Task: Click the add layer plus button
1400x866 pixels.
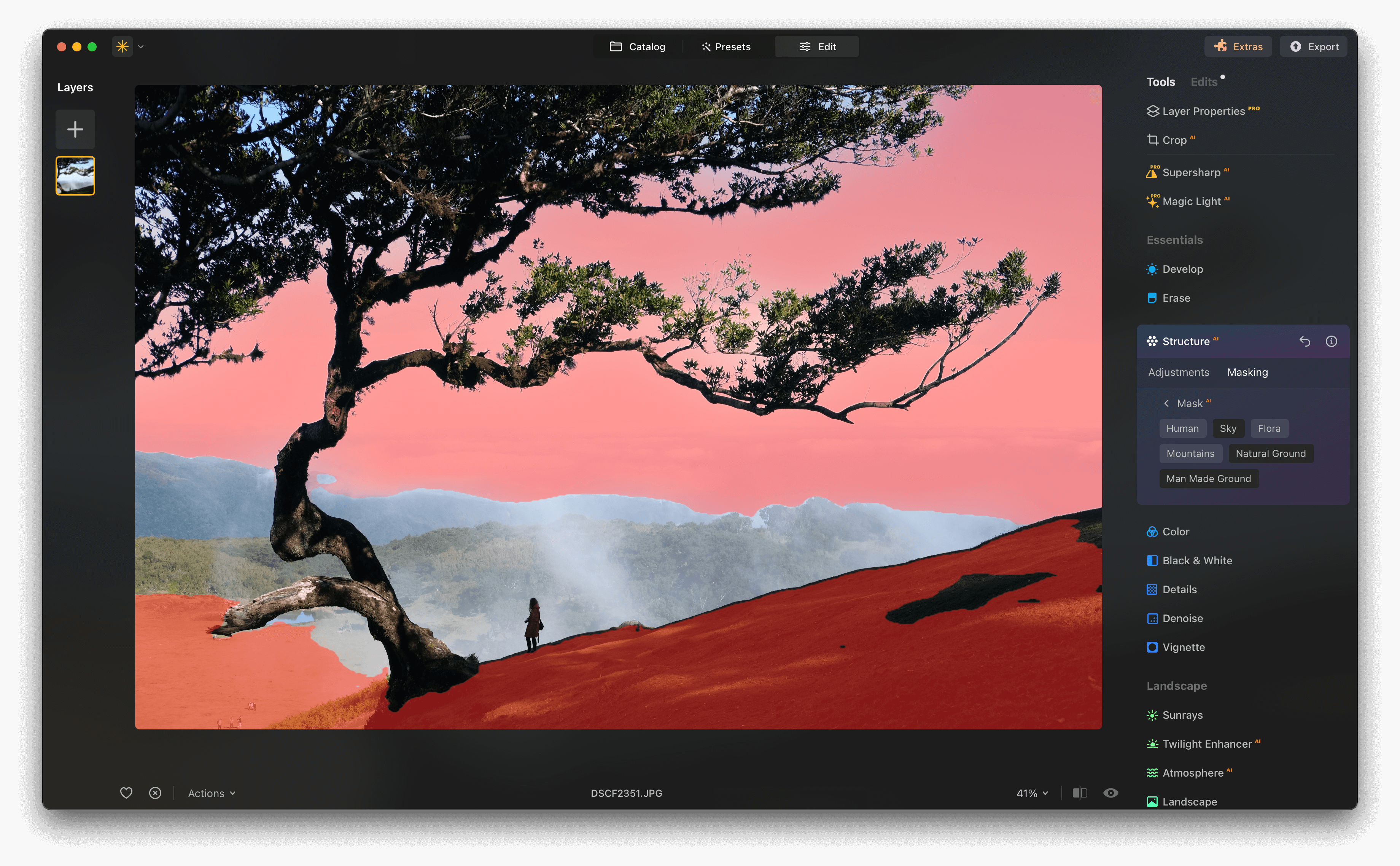Action: click(75, 129)
